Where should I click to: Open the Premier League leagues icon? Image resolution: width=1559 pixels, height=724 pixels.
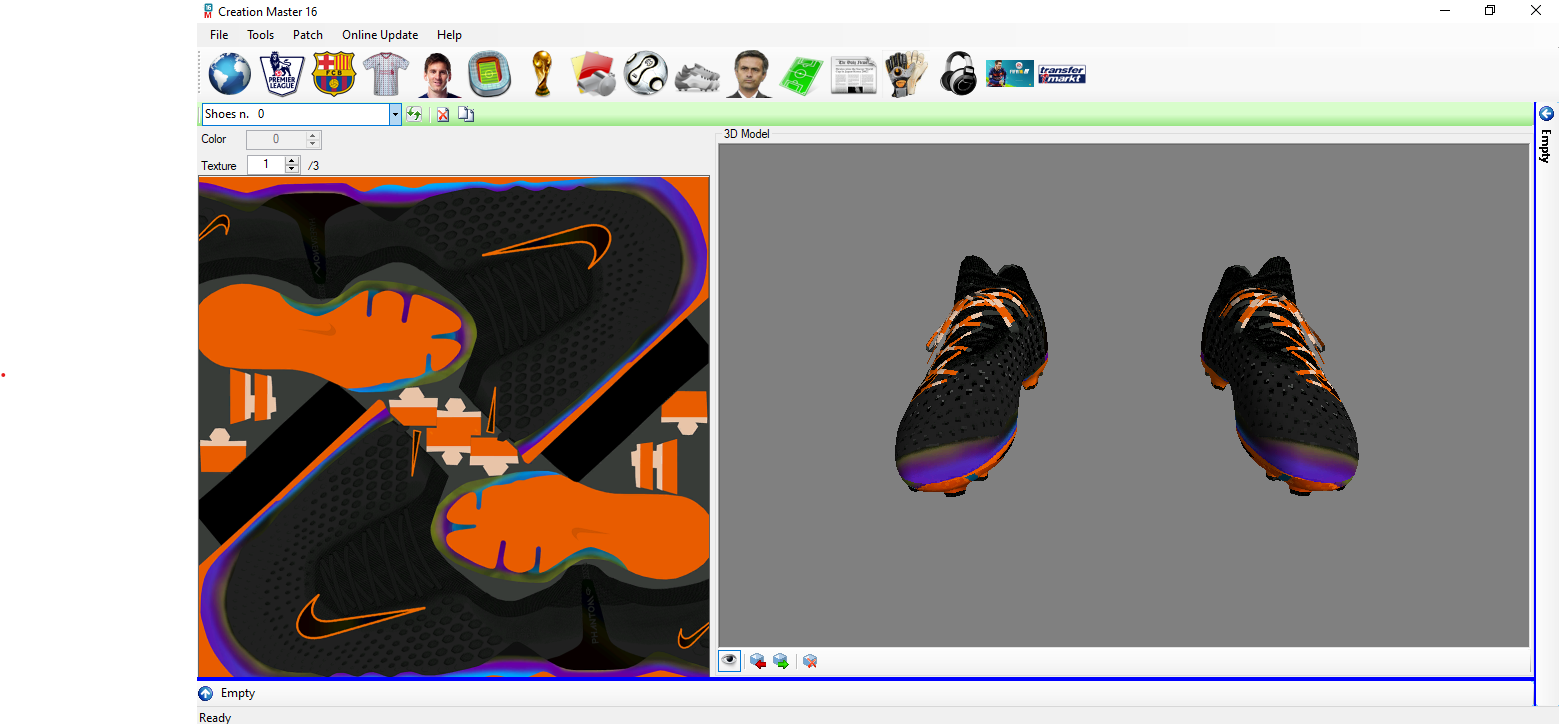coord(282,74)
